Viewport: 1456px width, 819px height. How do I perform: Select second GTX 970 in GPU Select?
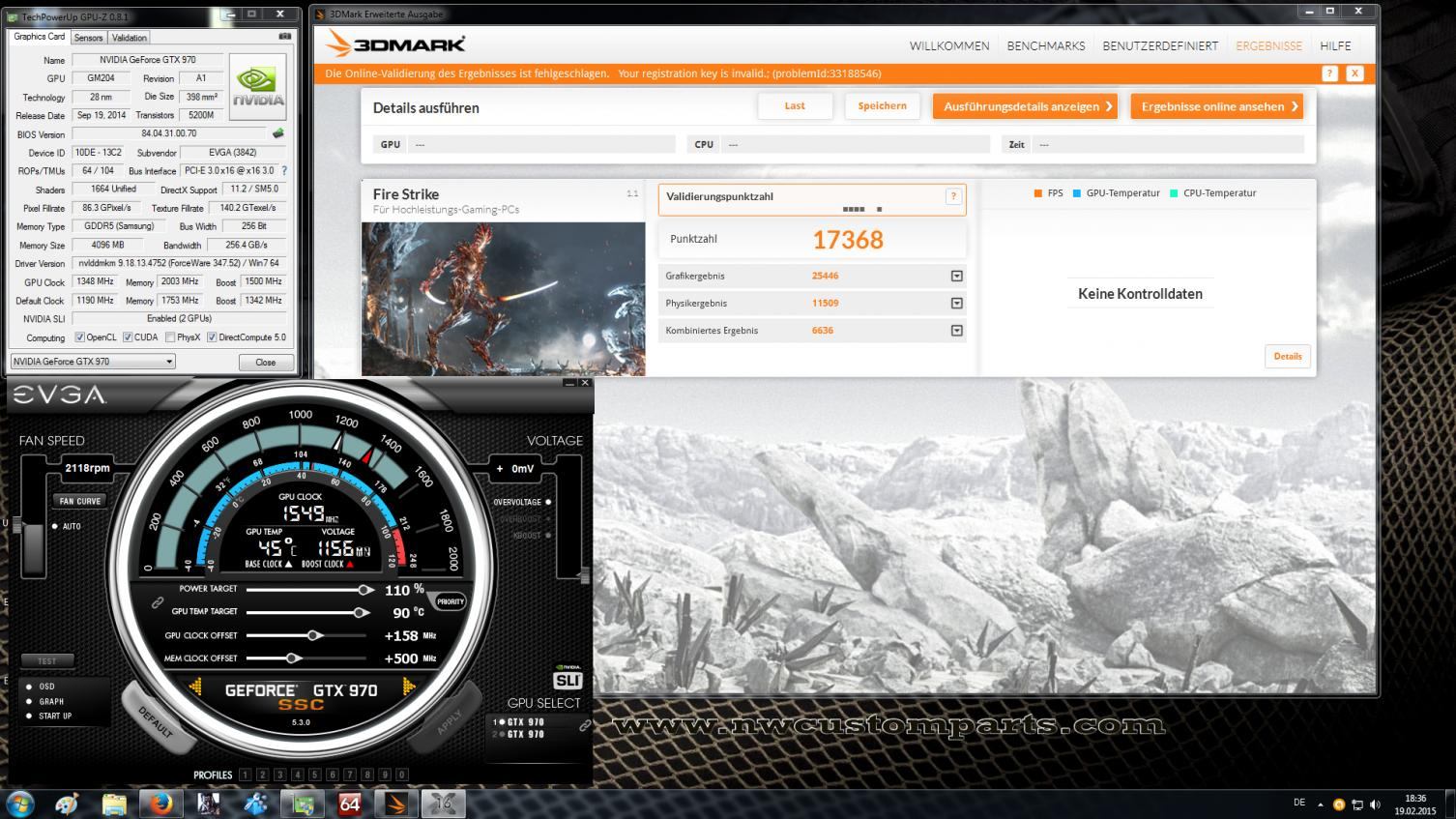pos(520,734)
